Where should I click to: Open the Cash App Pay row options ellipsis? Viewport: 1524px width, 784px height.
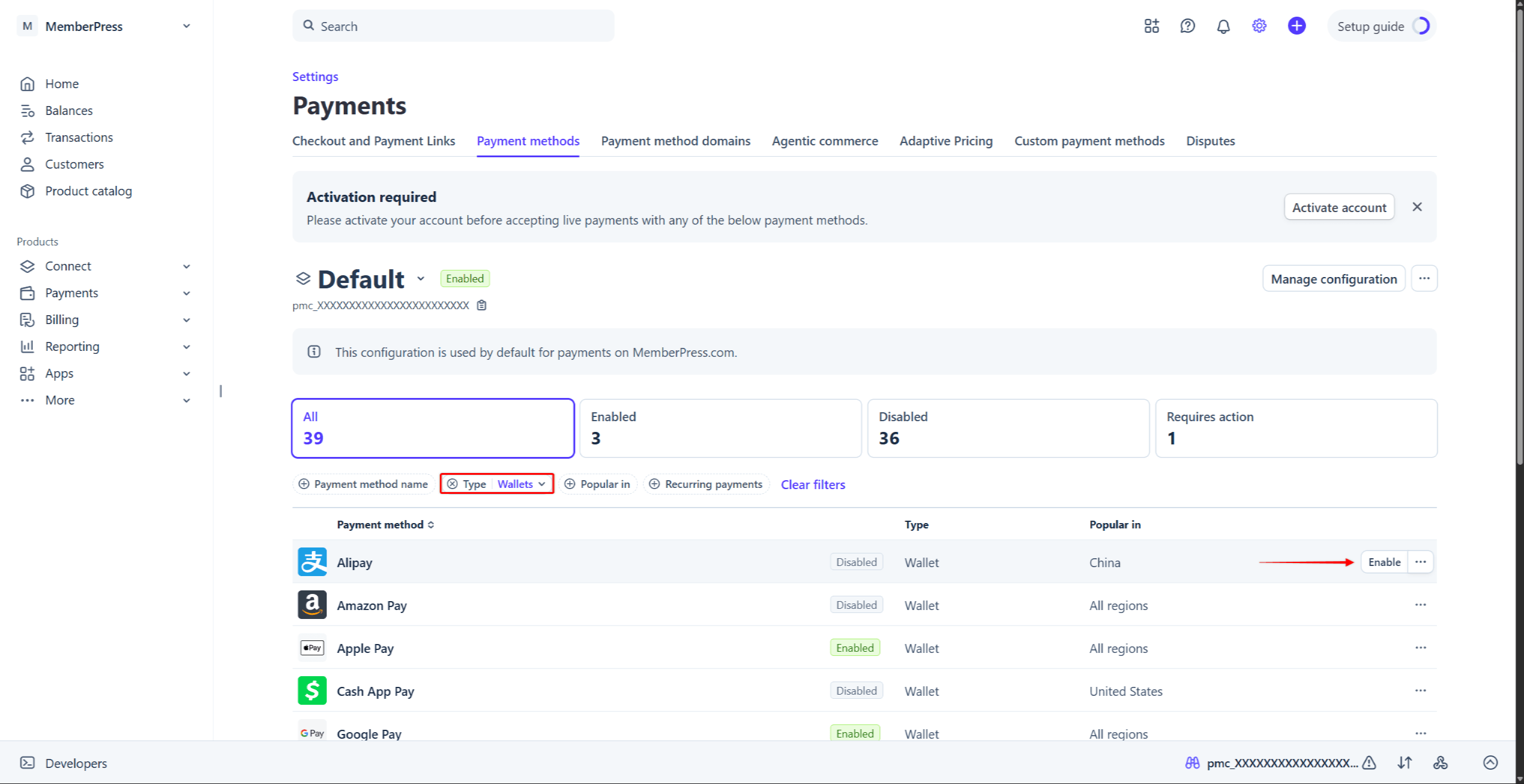click(x=1420, y=690)
